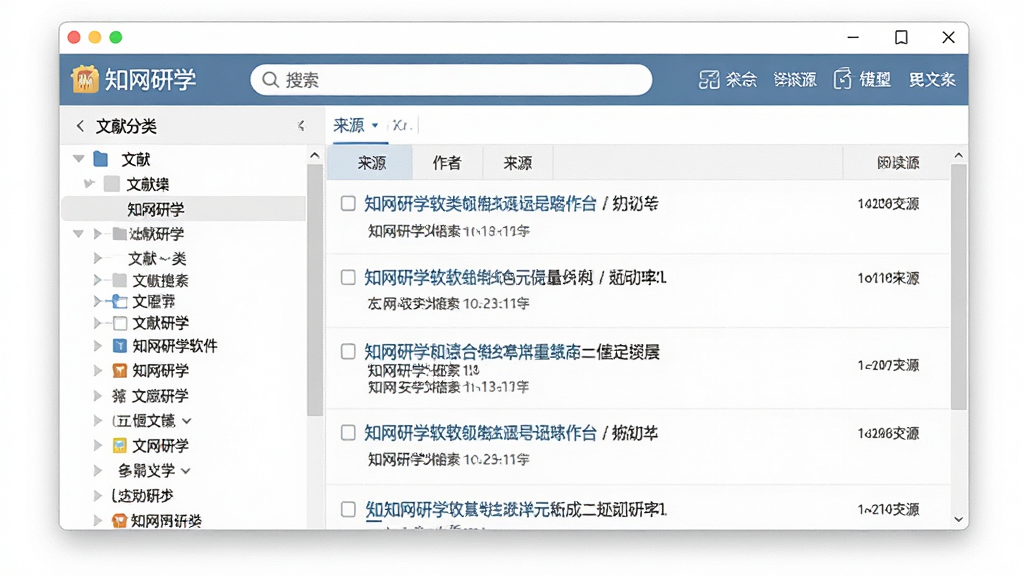This screenshot has width=1024, height=576.
Task: Click the article list scrollbar up arrow
Action: click(x=959, y=155)
